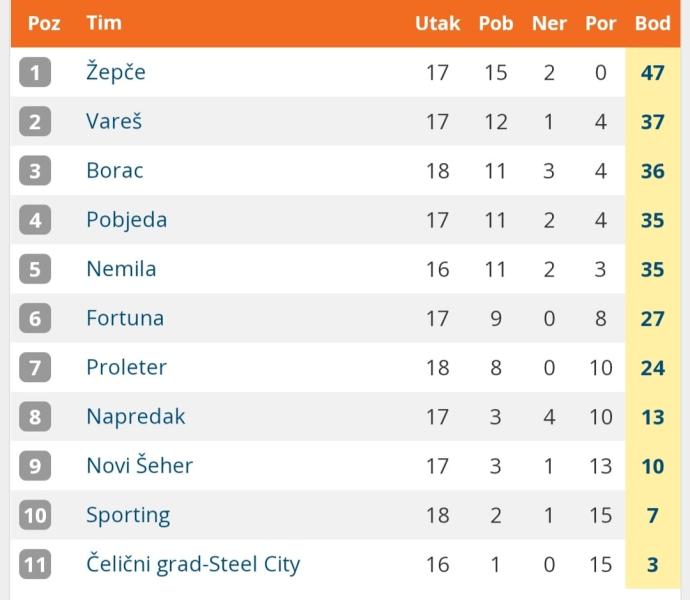This screenshot has height=600, width=690.
Task: Select Žepče's 47 points cell
Action: tap(653, 73)
